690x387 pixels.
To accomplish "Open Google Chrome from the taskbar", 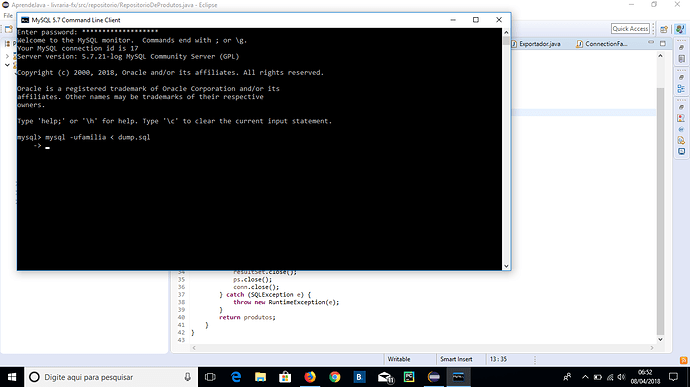I will point(335,377).
